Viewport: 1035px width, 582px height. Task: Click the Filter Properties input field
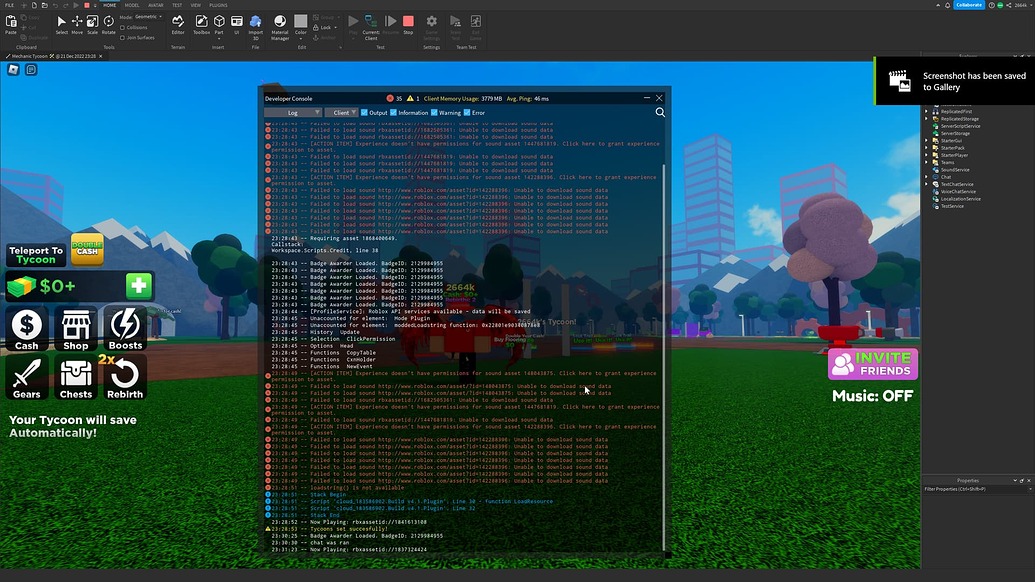(977, 489)
